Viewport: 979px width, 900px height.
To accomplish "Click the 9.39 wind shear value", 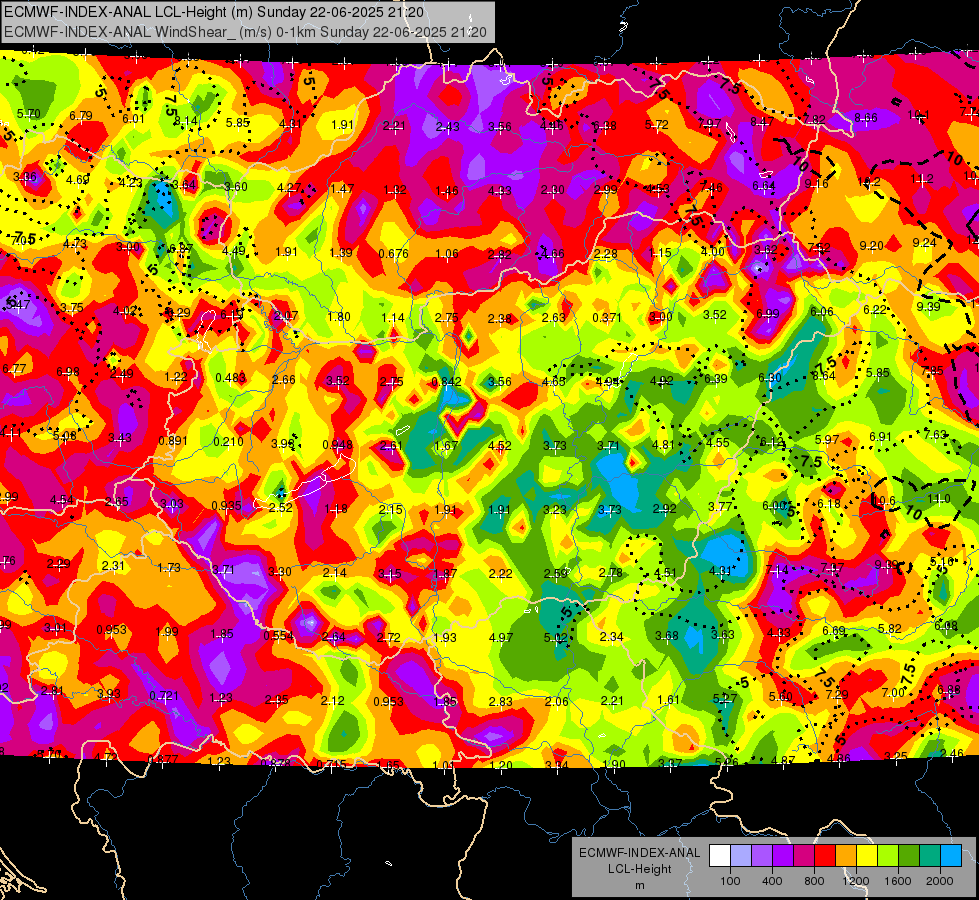I will 928,306.
